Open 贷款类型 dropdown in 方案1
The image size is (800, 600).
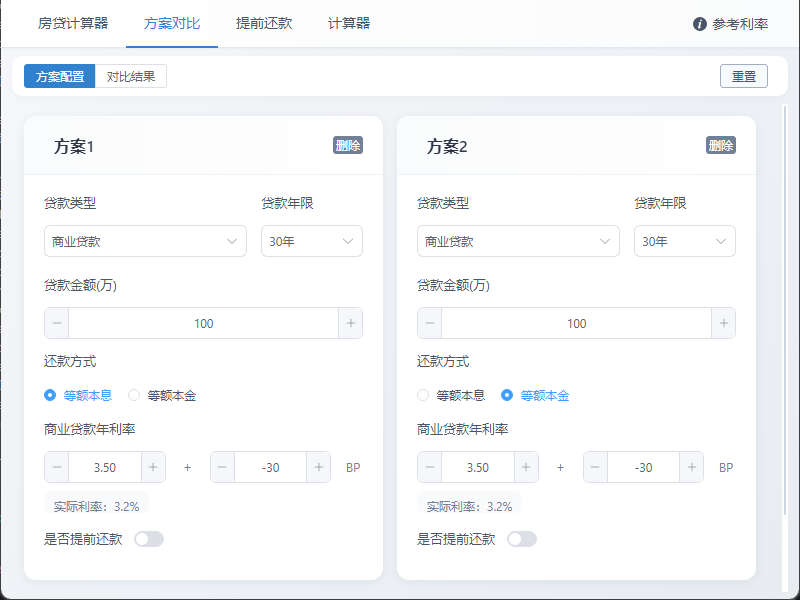[145, 241]
